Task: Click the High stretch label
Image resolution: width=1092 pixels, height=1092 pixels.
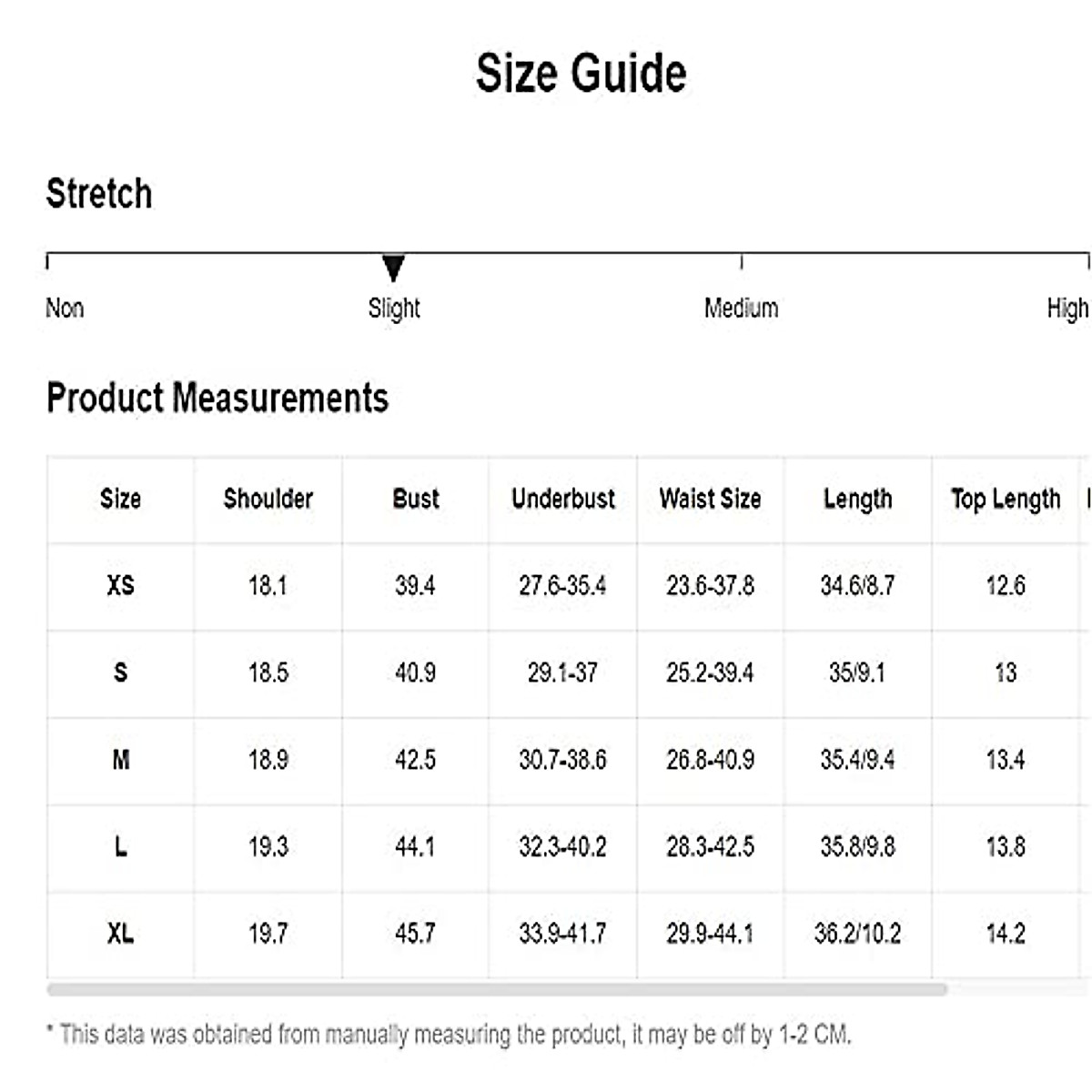Action: point(1067,308)
